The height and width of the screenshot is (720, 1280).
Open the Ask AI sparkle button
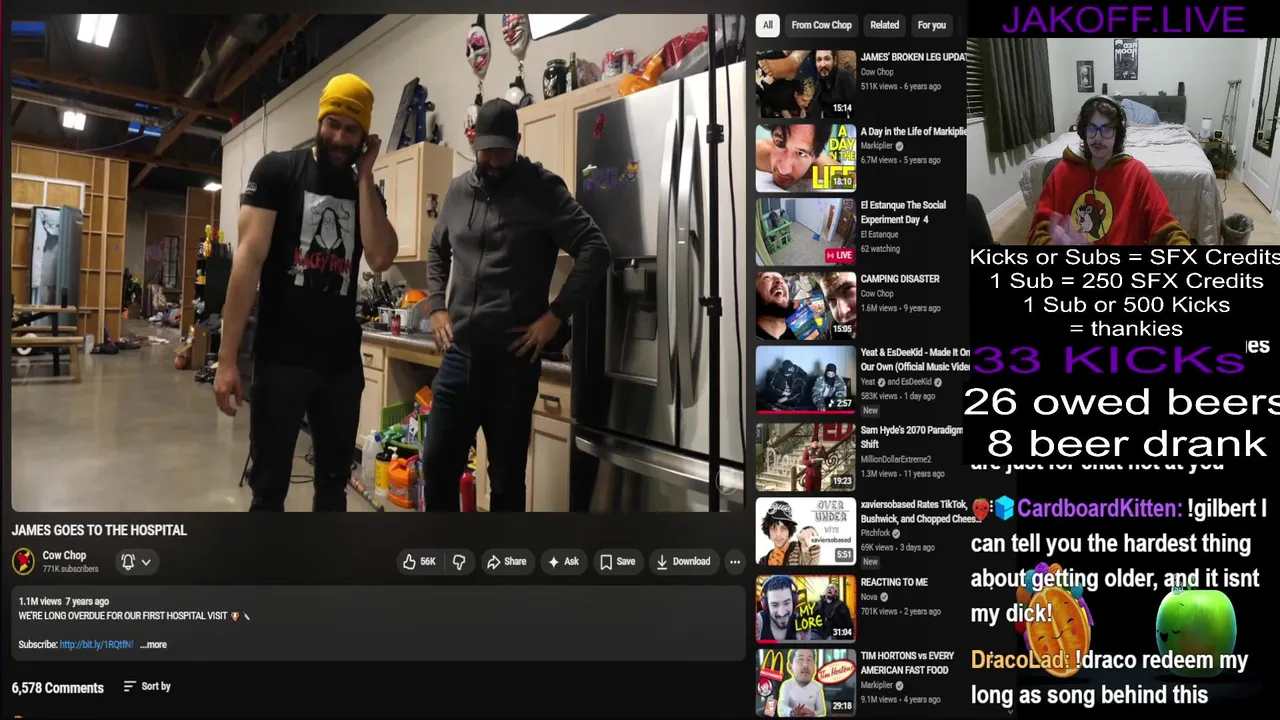[563, 562]
